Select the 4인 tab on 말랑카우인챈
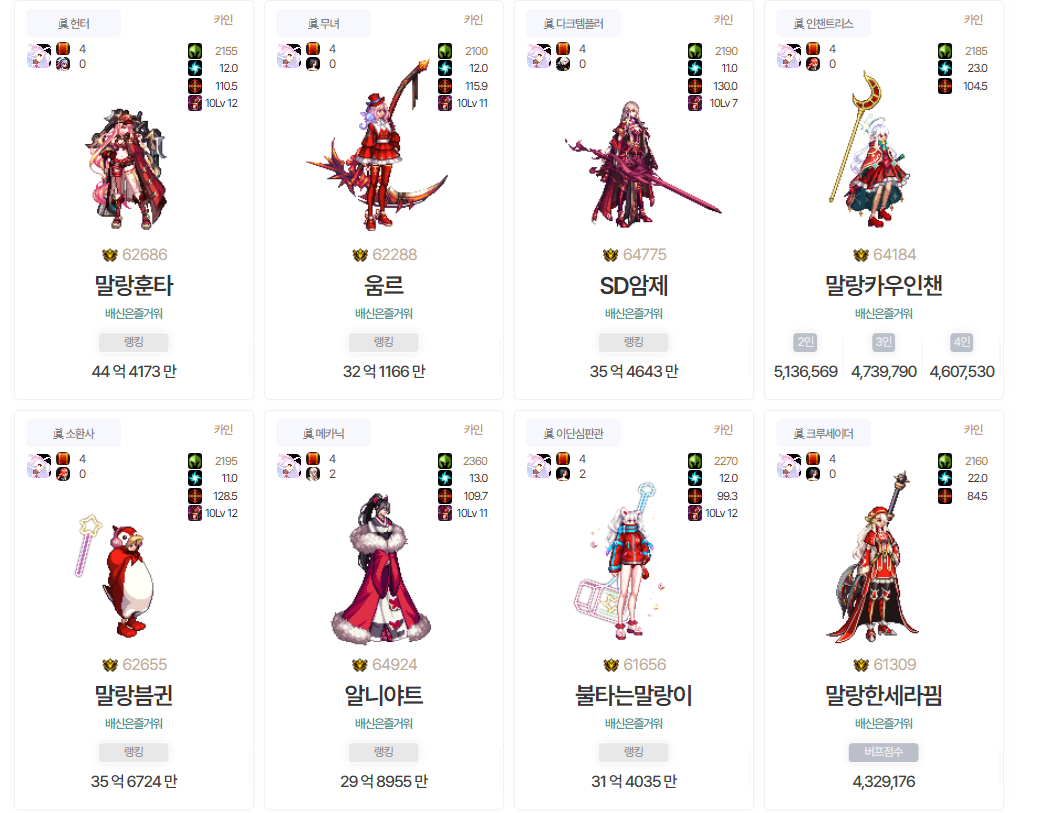The image size is (1044, 813). [962, 342]
